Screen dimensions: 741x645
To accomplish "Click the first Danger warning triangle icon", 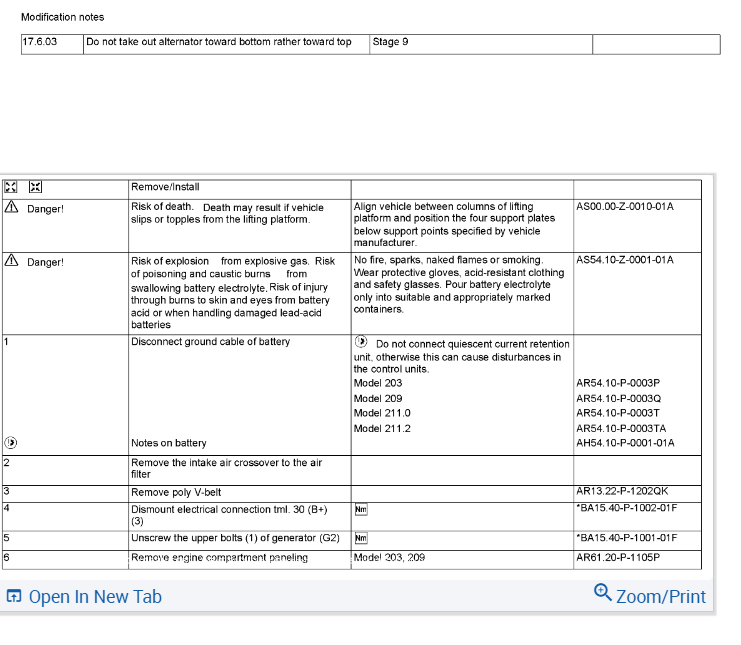I will tap(11, 207).
